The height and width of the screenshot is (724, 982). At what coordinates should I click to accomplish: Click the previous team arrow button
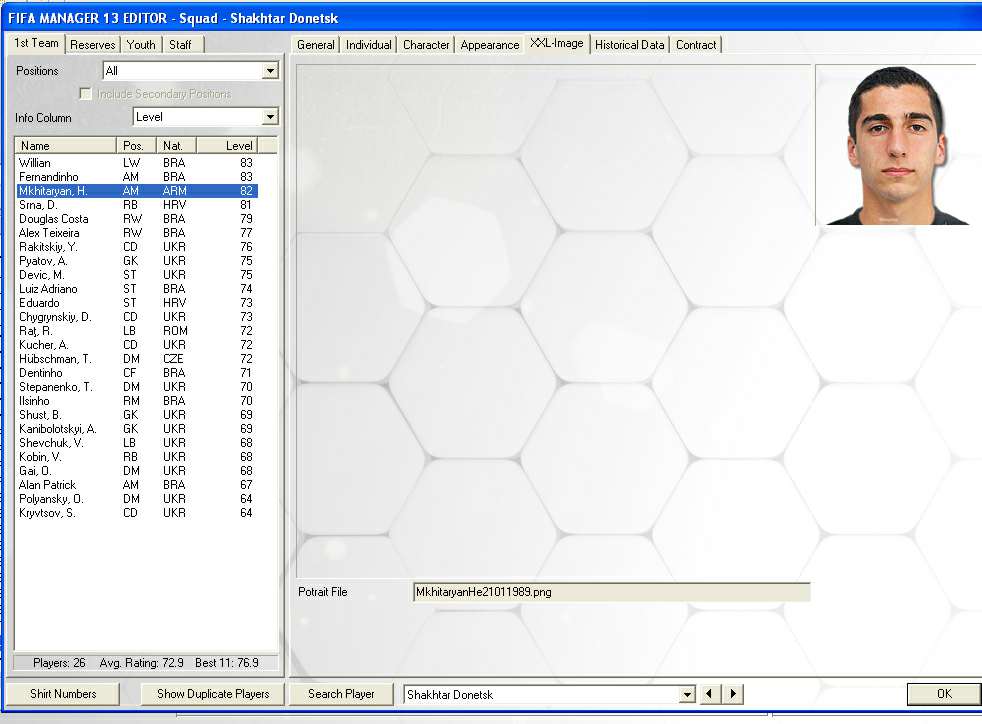(x=710, y=694)
